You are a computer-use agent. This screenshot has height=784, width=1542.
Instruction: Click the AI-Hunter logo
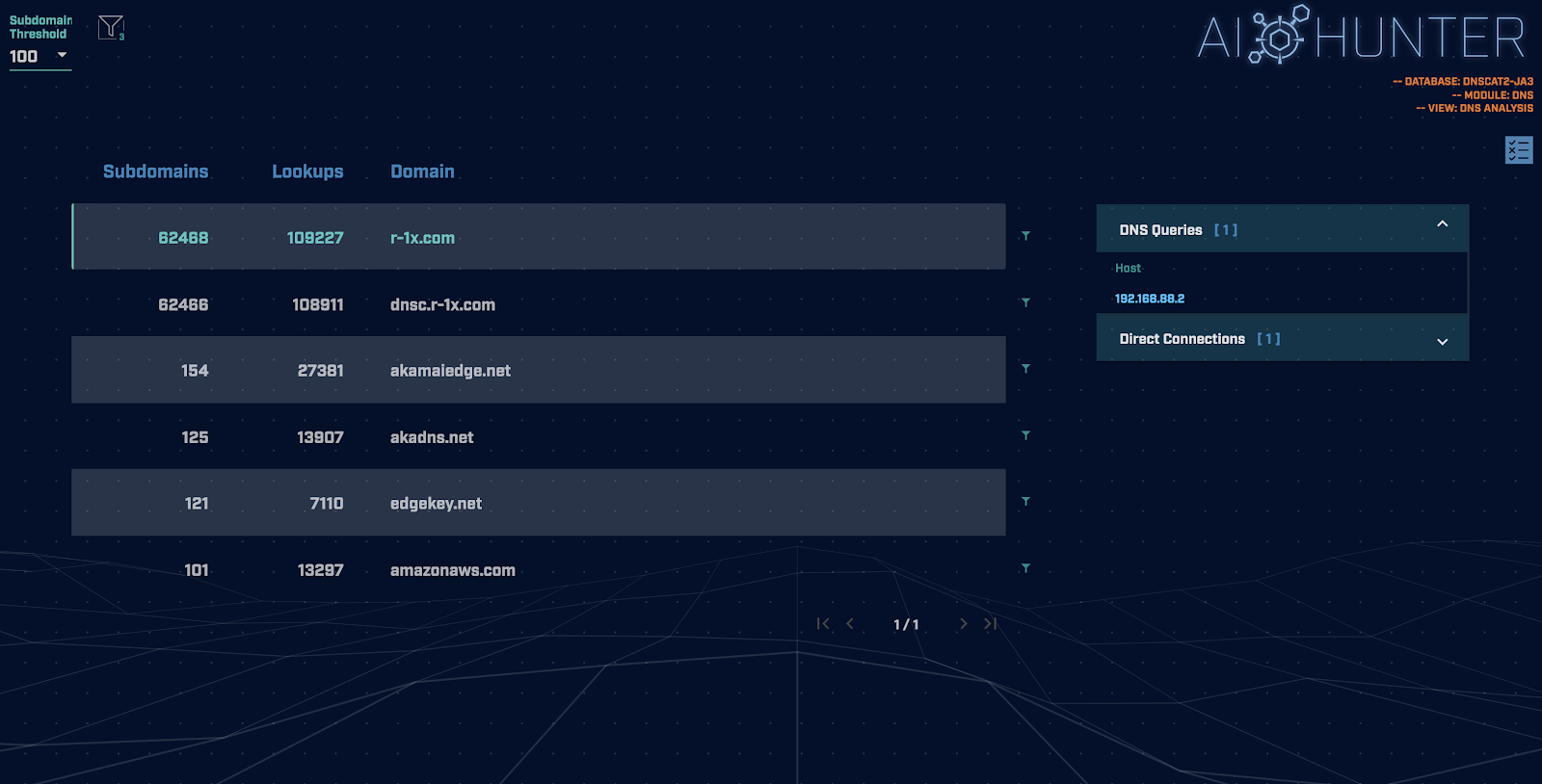pos(1362,37)
